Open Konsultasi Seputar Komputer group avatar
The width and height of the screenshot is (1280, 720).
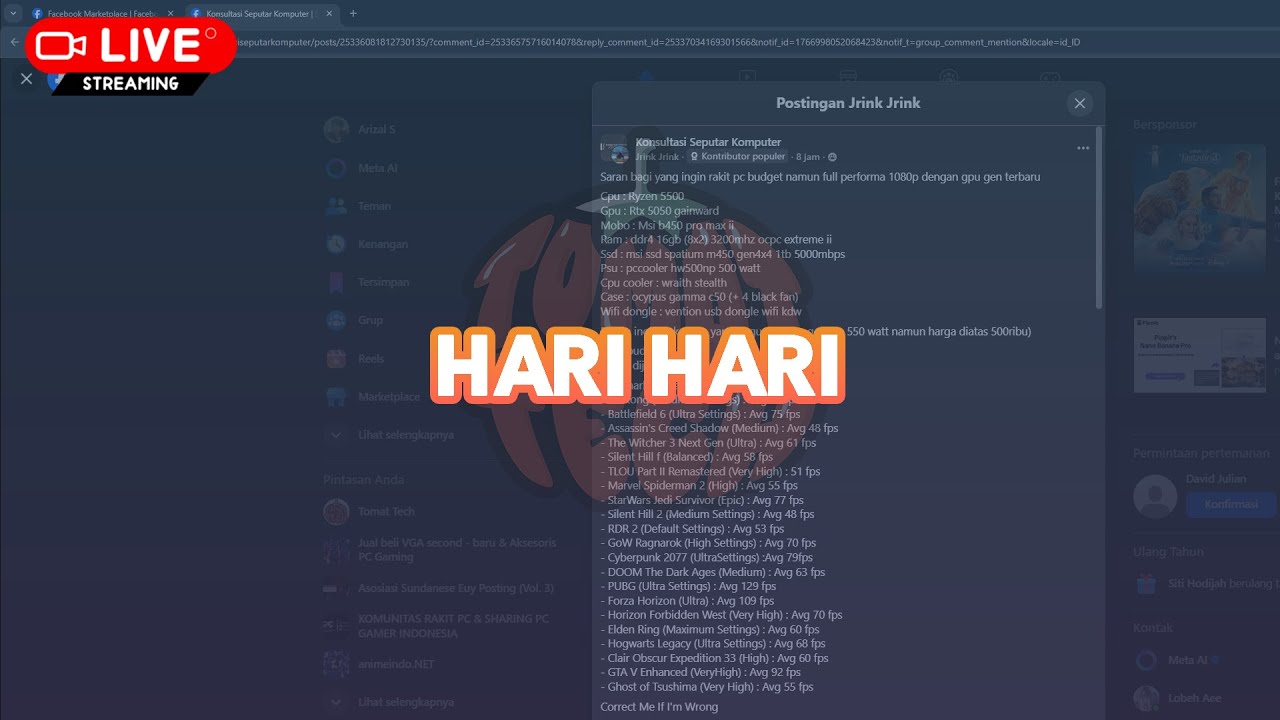point(614,148)
